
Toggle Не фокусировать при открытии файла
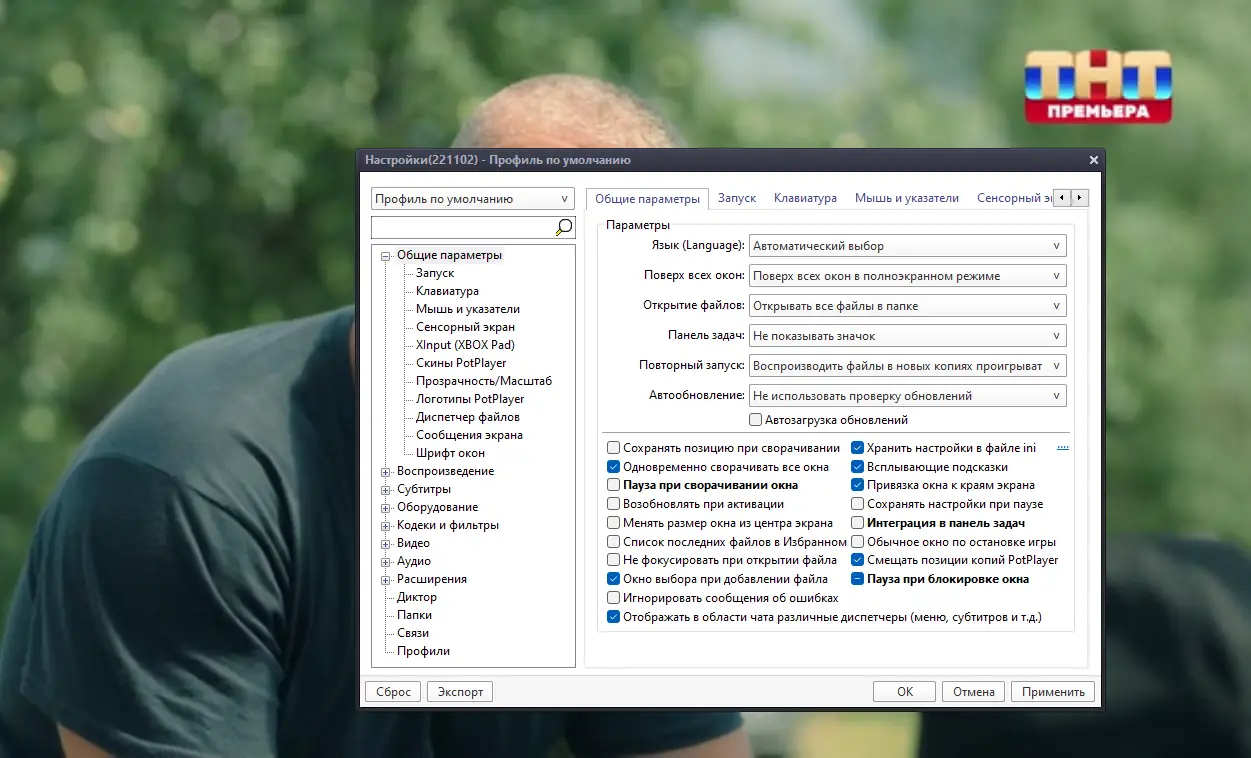(x=614, y=560)
